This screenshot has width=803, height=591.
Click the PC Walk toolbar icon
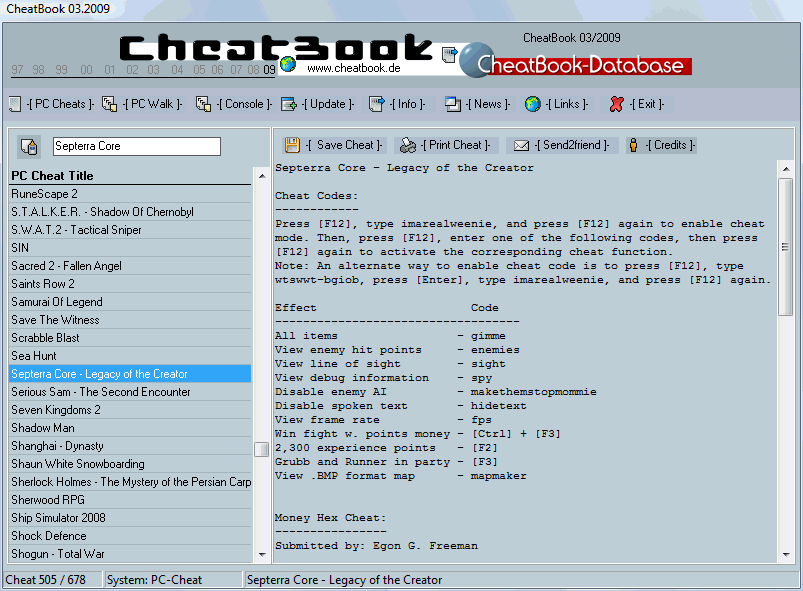pos(109,104)
